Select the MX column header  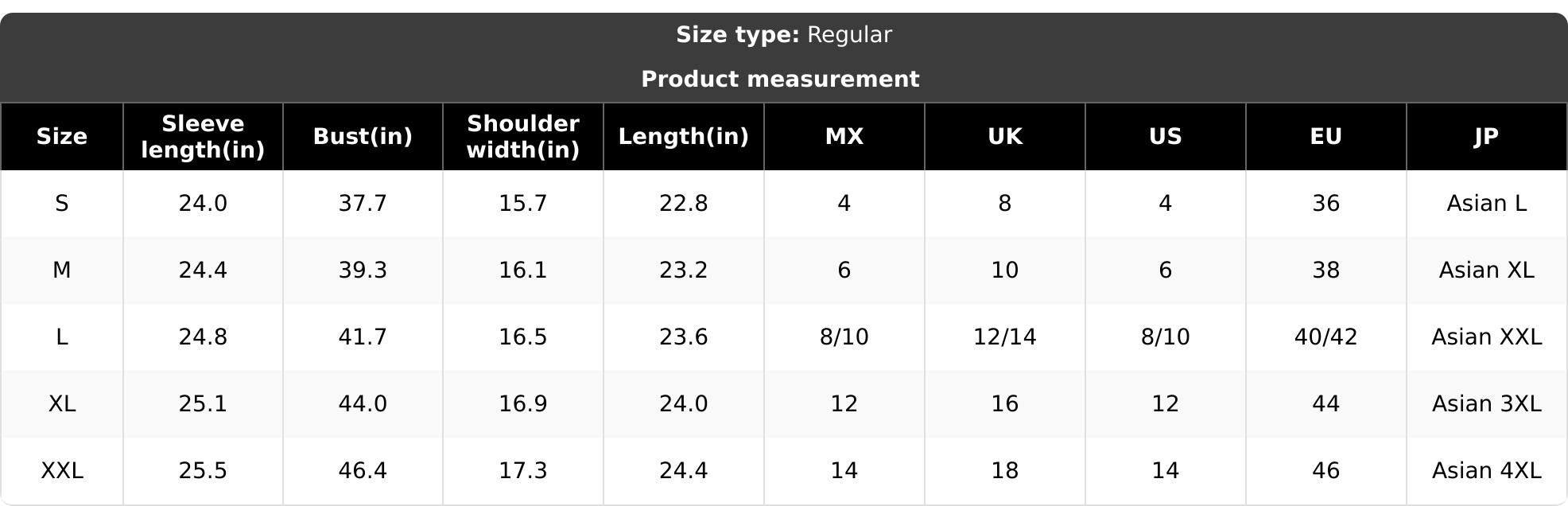tap(844, 137)
